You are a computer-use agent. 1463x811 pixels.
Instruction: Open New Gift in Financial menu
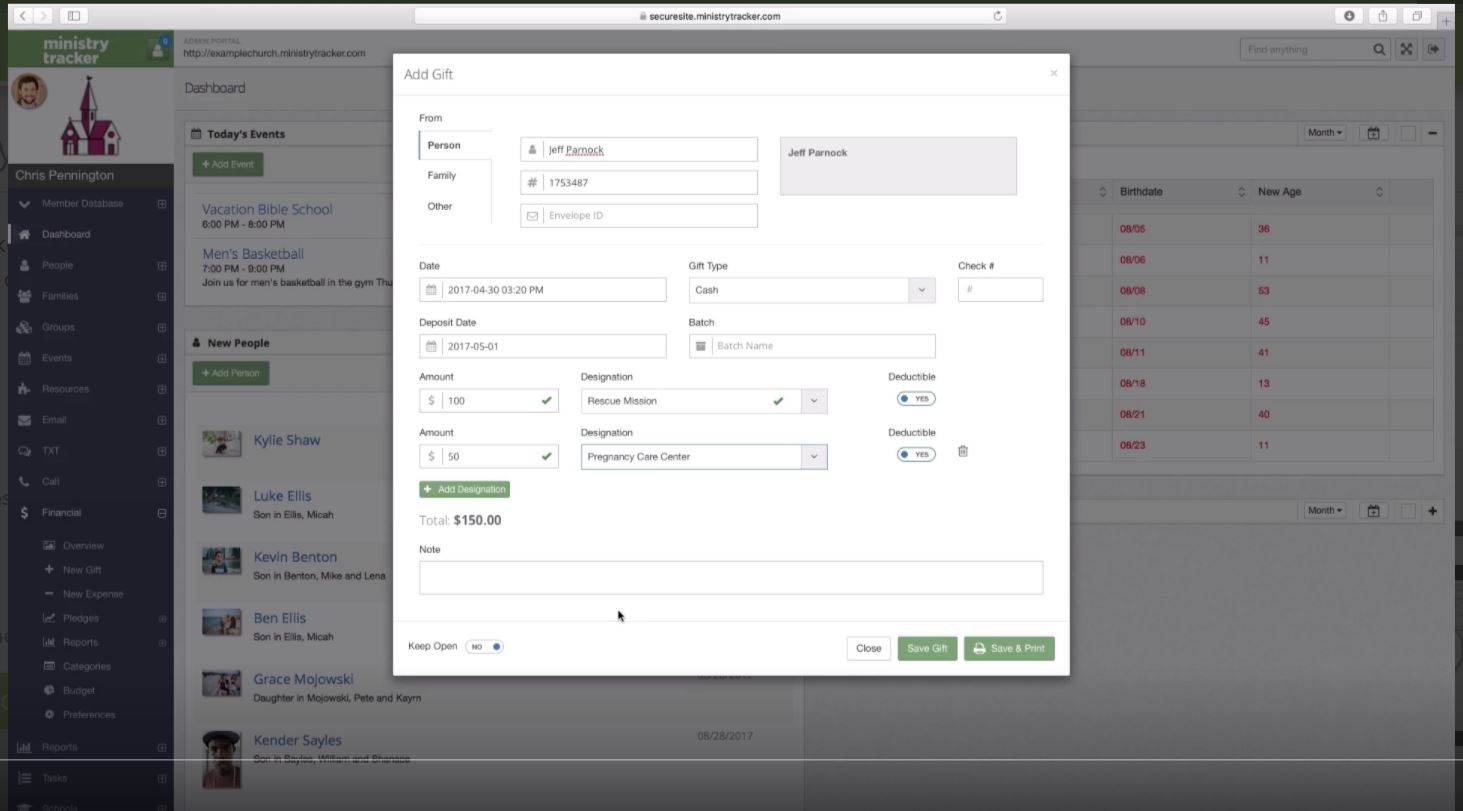(82, 570)
